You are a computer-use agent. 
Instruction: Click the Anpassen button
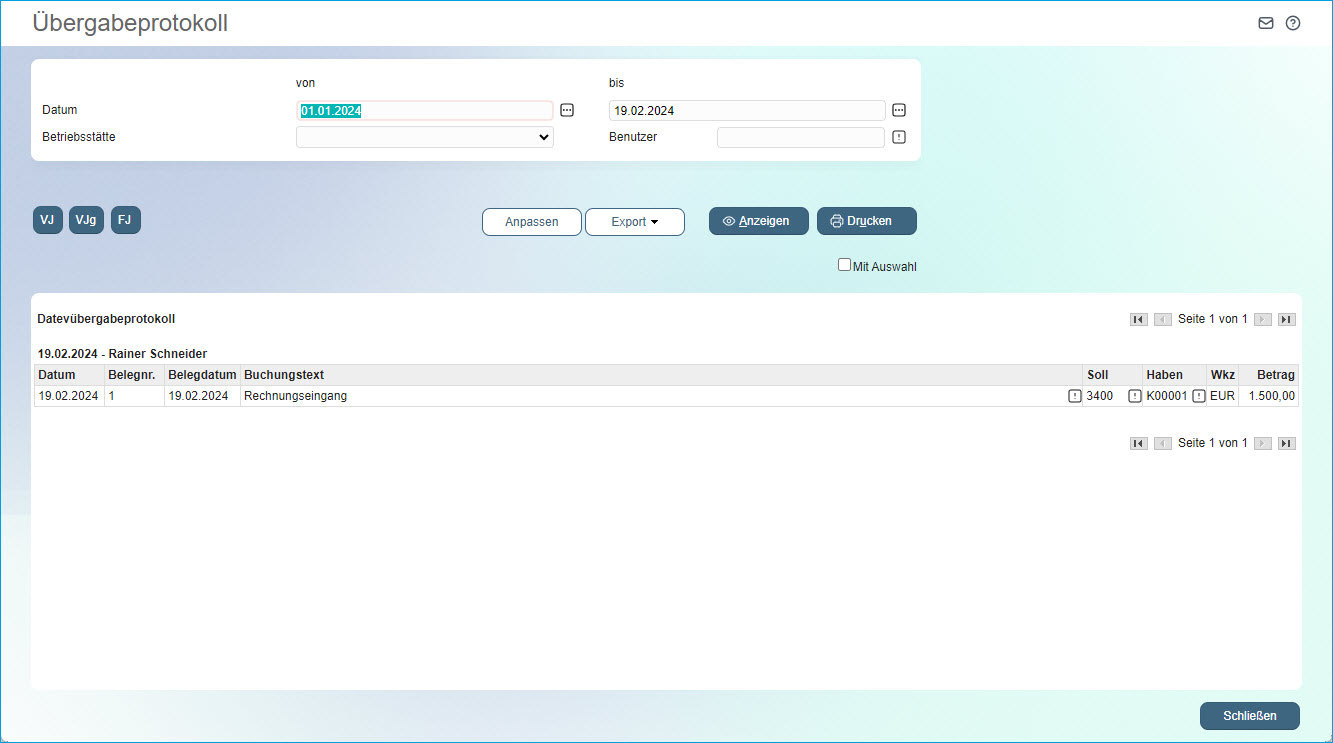532,222
